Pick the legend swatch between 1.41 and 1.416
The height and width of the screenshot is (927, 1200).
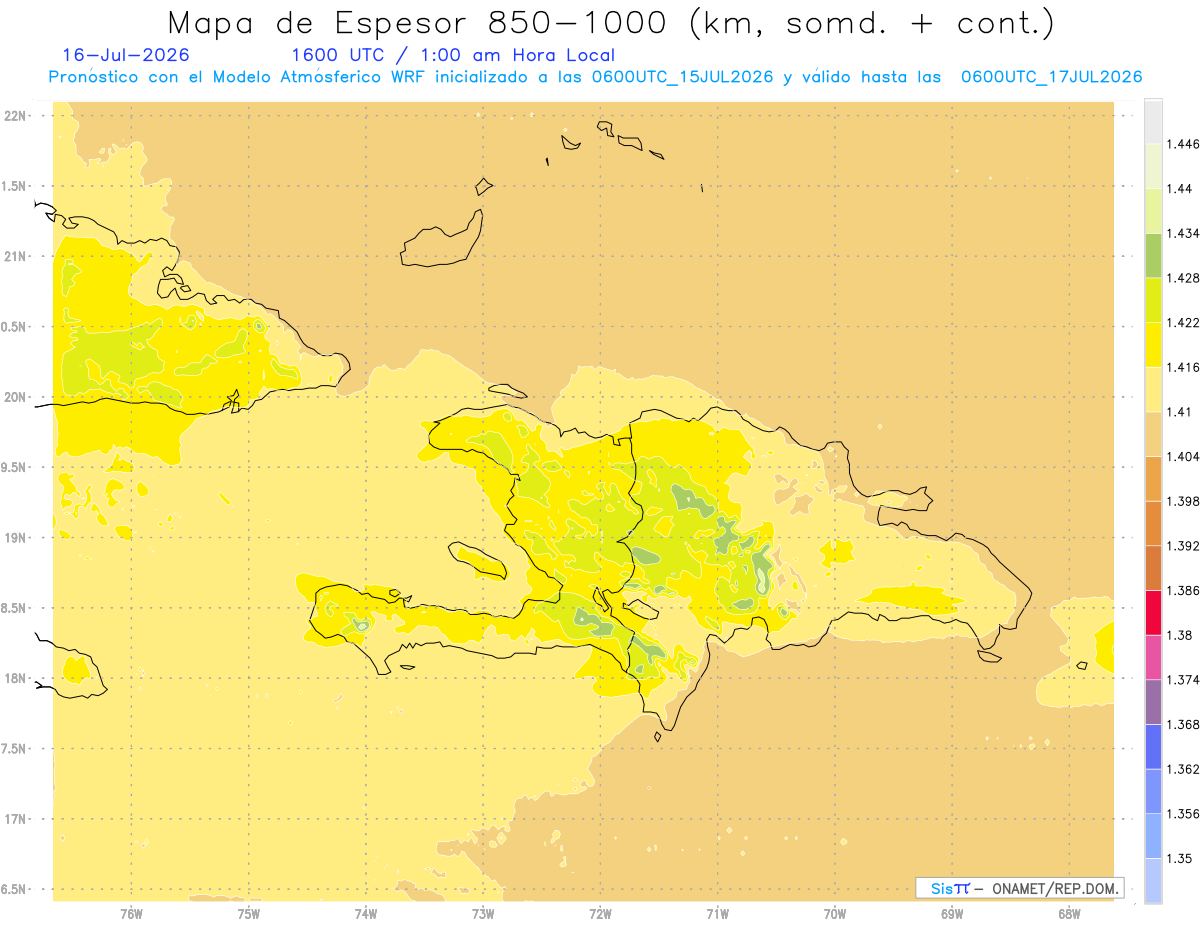click(1153, 389)
